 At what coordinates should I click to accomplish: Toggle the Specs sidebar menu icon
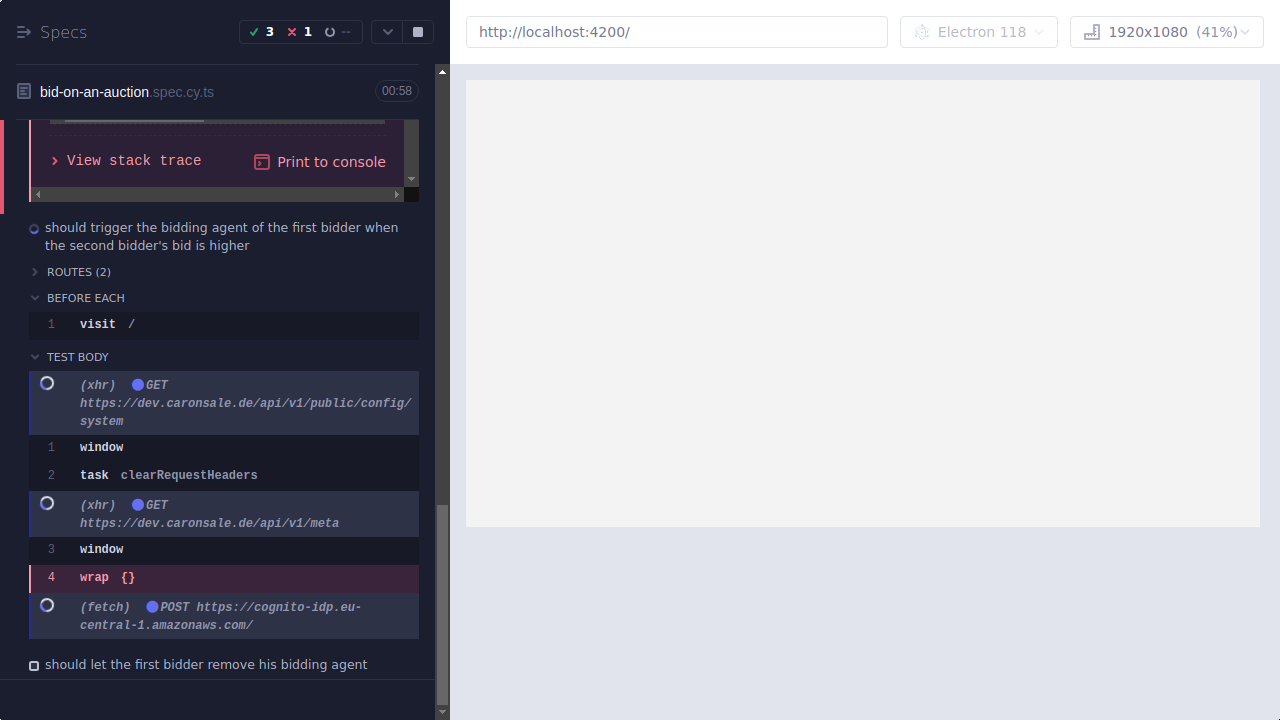23,31
